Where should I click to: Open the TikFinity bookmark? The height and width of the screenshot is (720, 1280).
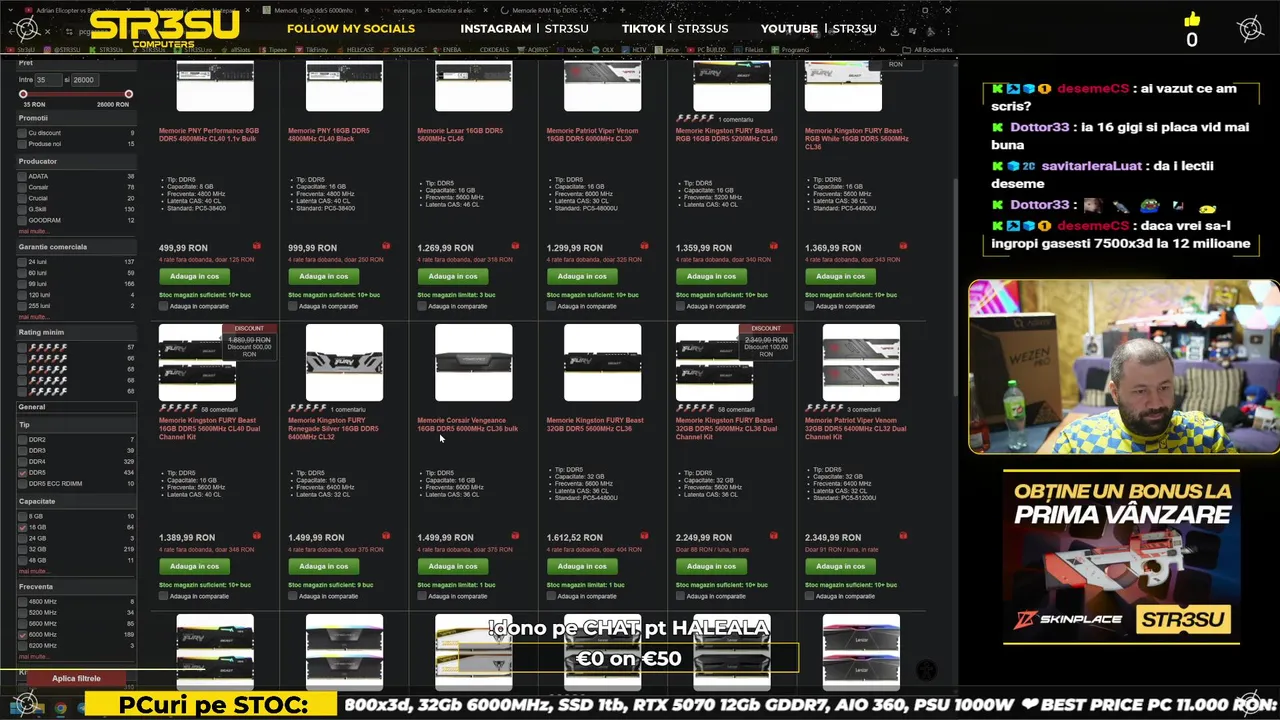pyautogui.click(x=313, y=49)
